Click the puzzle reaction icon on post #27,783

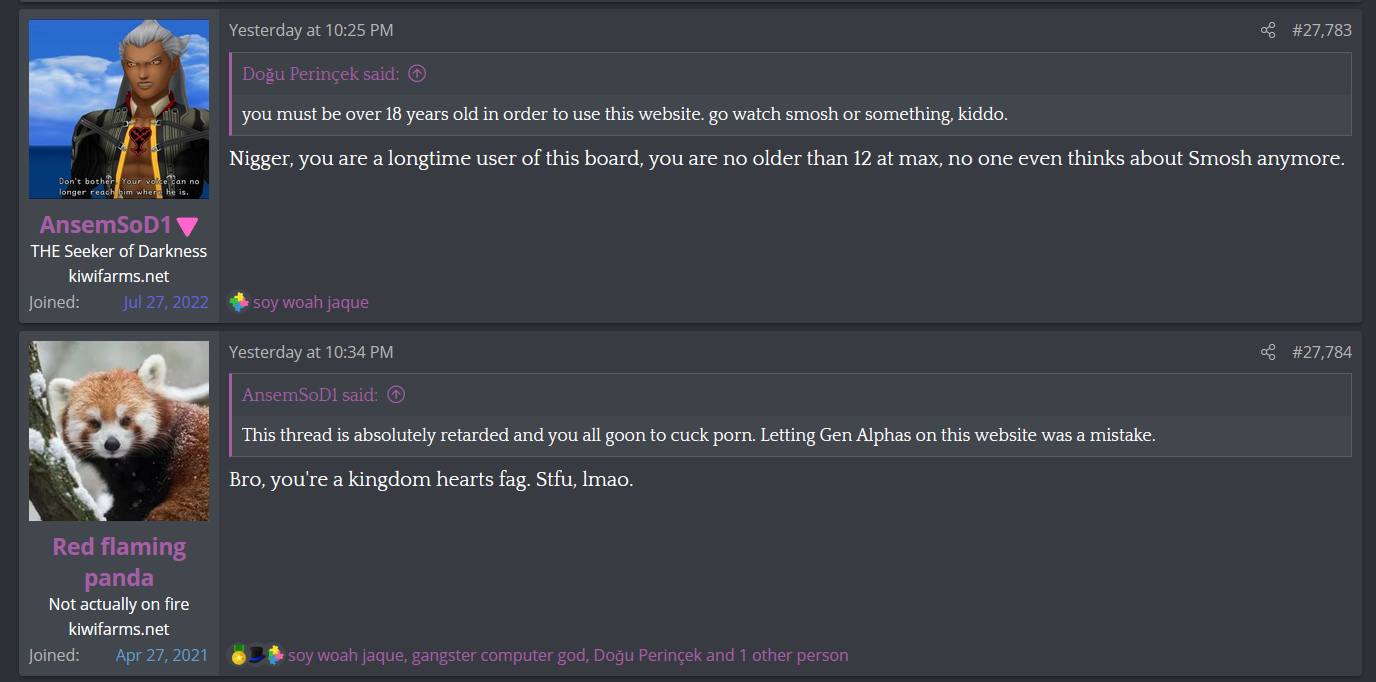click(x=238, y=302)
